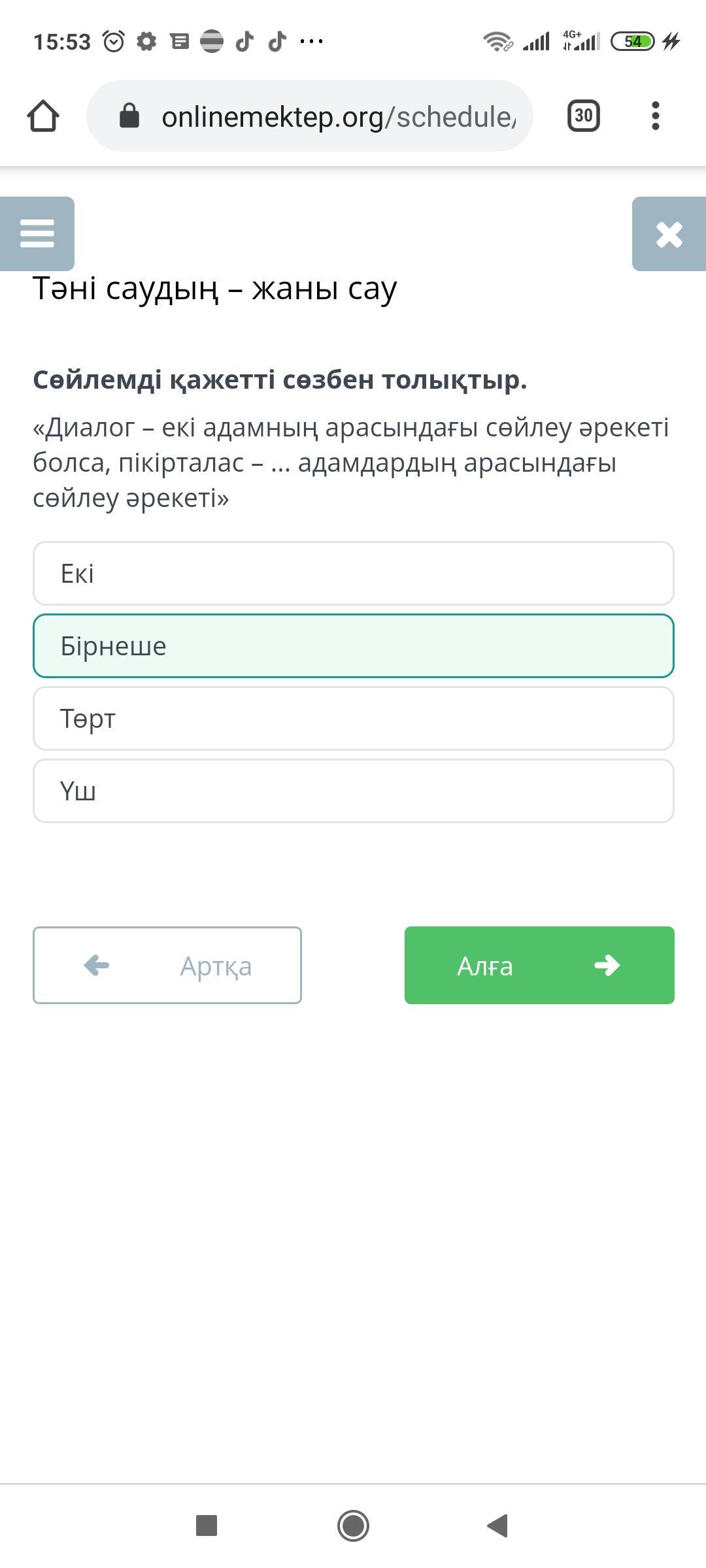Image resolution: width=706 pixels, height=1568 pixels.
Task: Tap the first TikTok notification icon
Action: (x=244, y=42)
